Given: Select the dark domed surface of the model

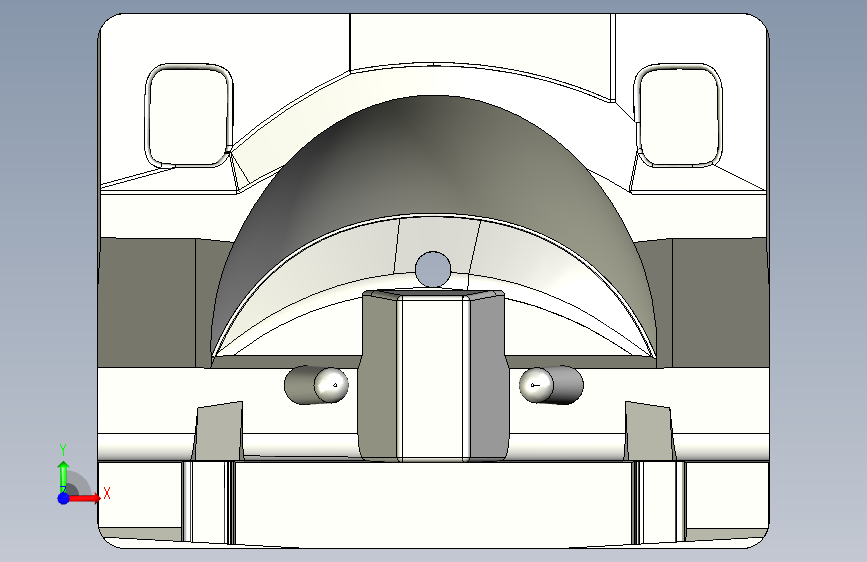Looking at the screenshot, I should (434, 160).
